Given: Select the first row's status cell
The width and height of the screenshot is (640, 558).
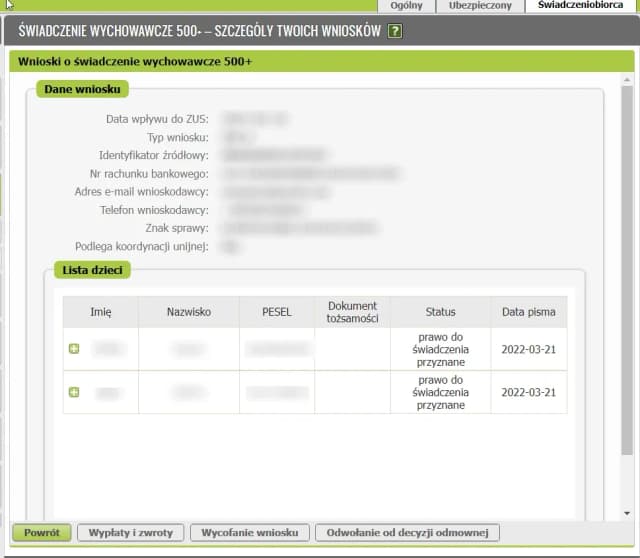Looking at the screenshot, I should [440, 350].
